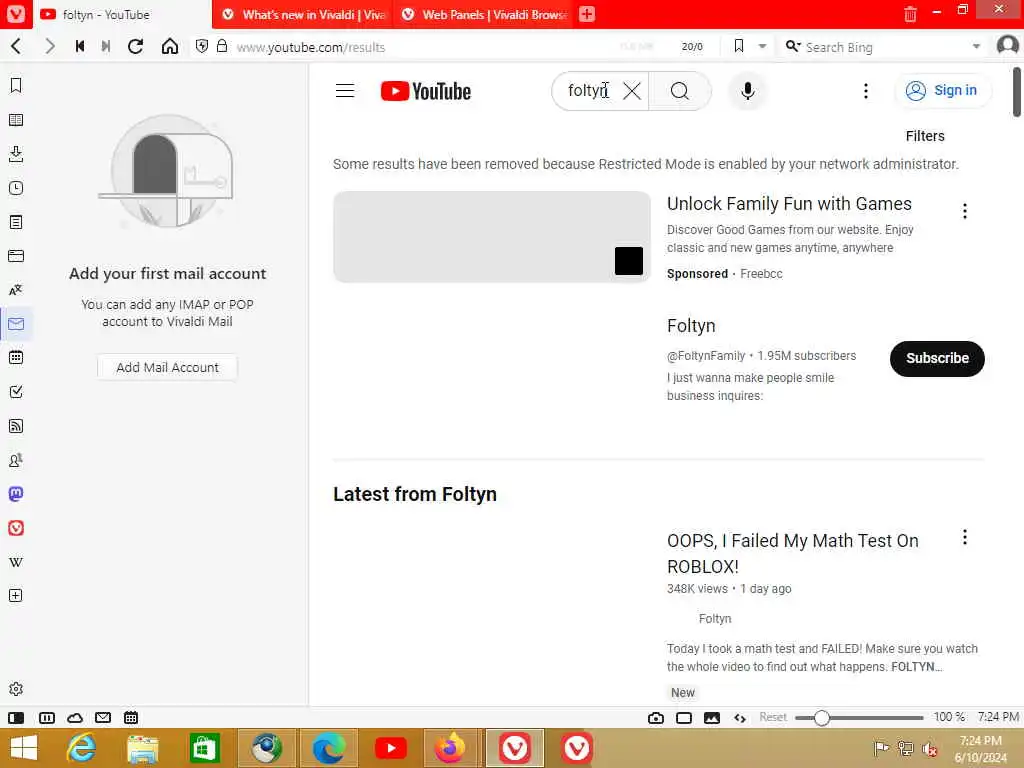Open the Contacts panel
The width and height of the screenshot is (1024, 768).
click(16, 460)
